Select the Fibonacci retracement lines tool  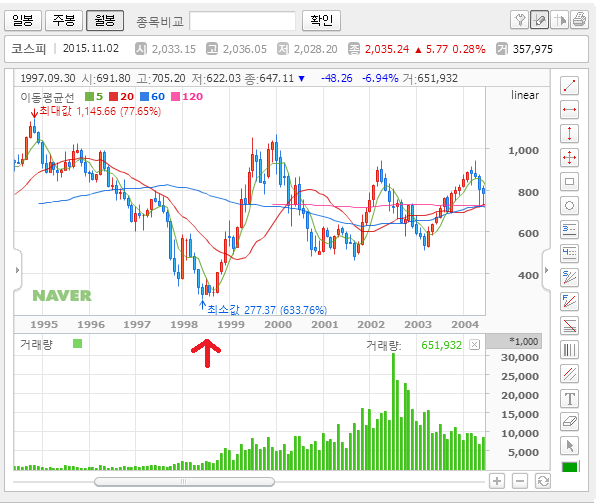[x=569, y=326]
